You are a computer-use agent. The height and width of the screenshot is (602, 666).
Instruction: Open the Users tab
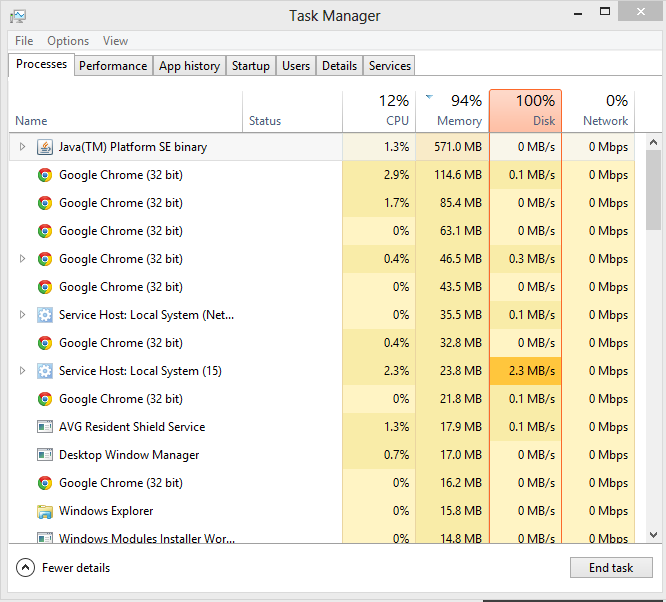296,66
